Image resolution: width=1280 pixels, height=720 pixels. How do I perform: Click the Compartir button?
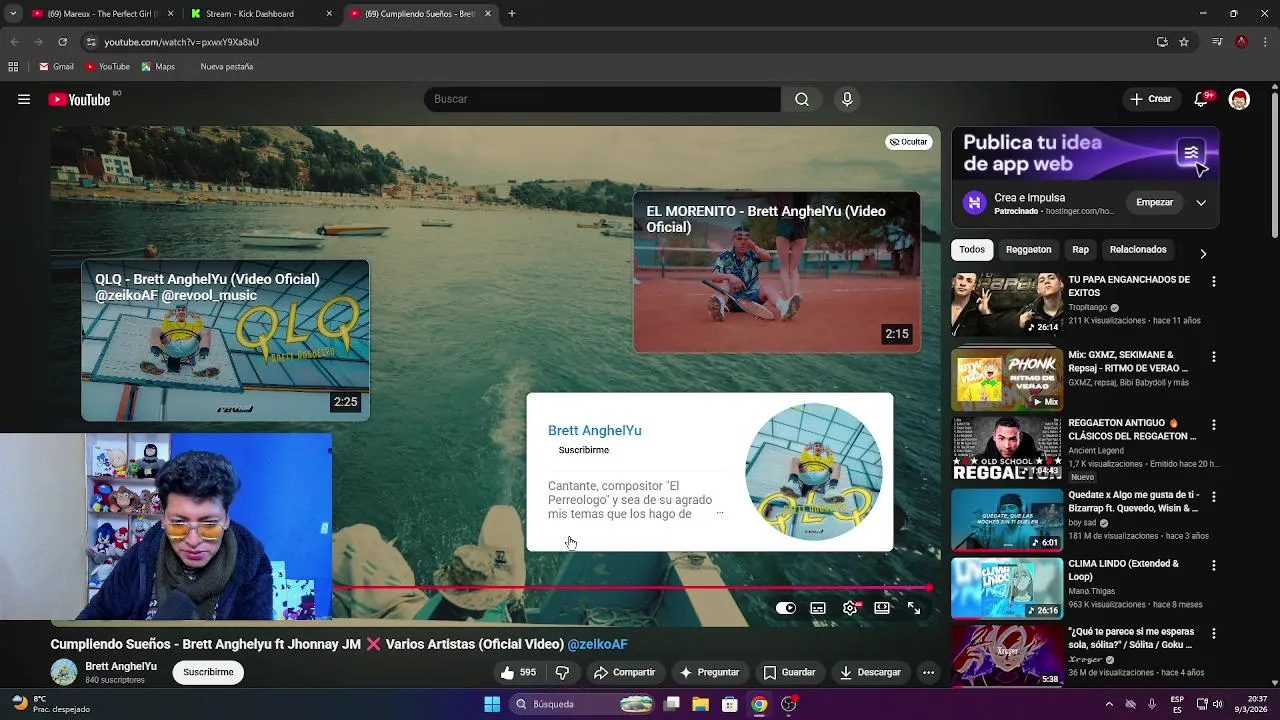click(x=625, y=672)
